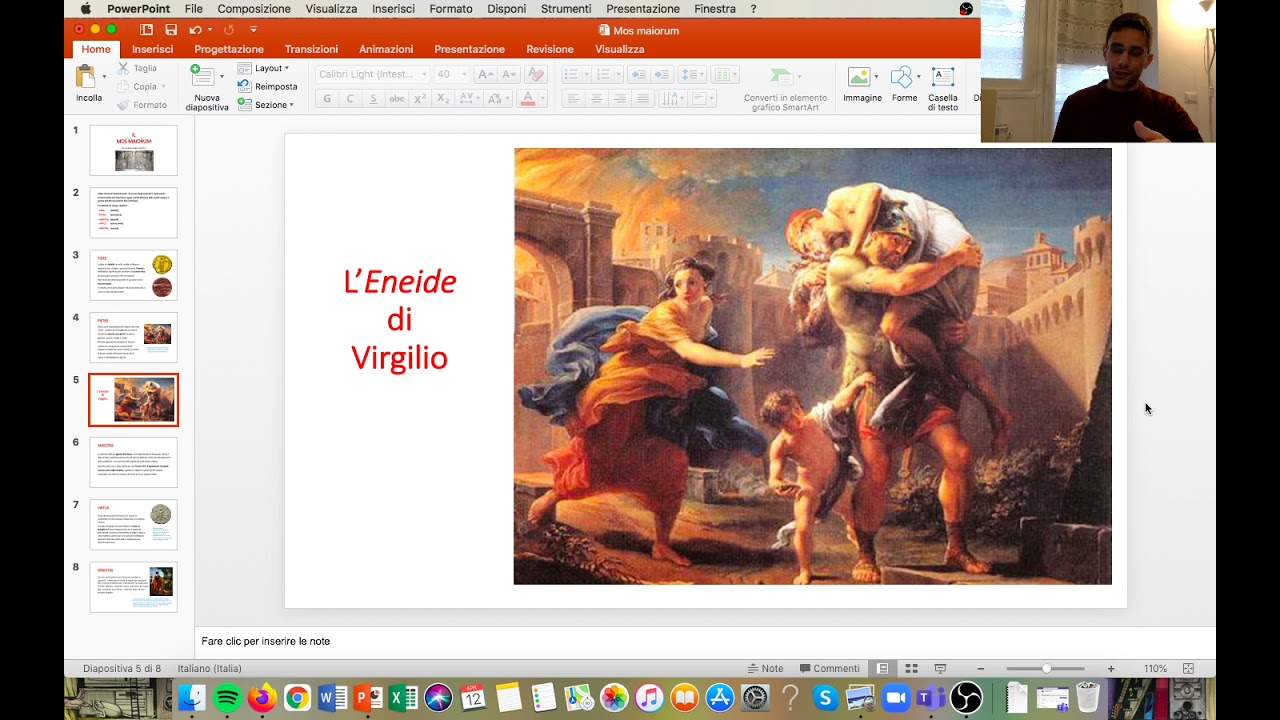This screenshot has height=720, width=1280.
Task: Click Converti in elemento grafico SmartArt
Action: pyautogui.click(x=785, y=88)
